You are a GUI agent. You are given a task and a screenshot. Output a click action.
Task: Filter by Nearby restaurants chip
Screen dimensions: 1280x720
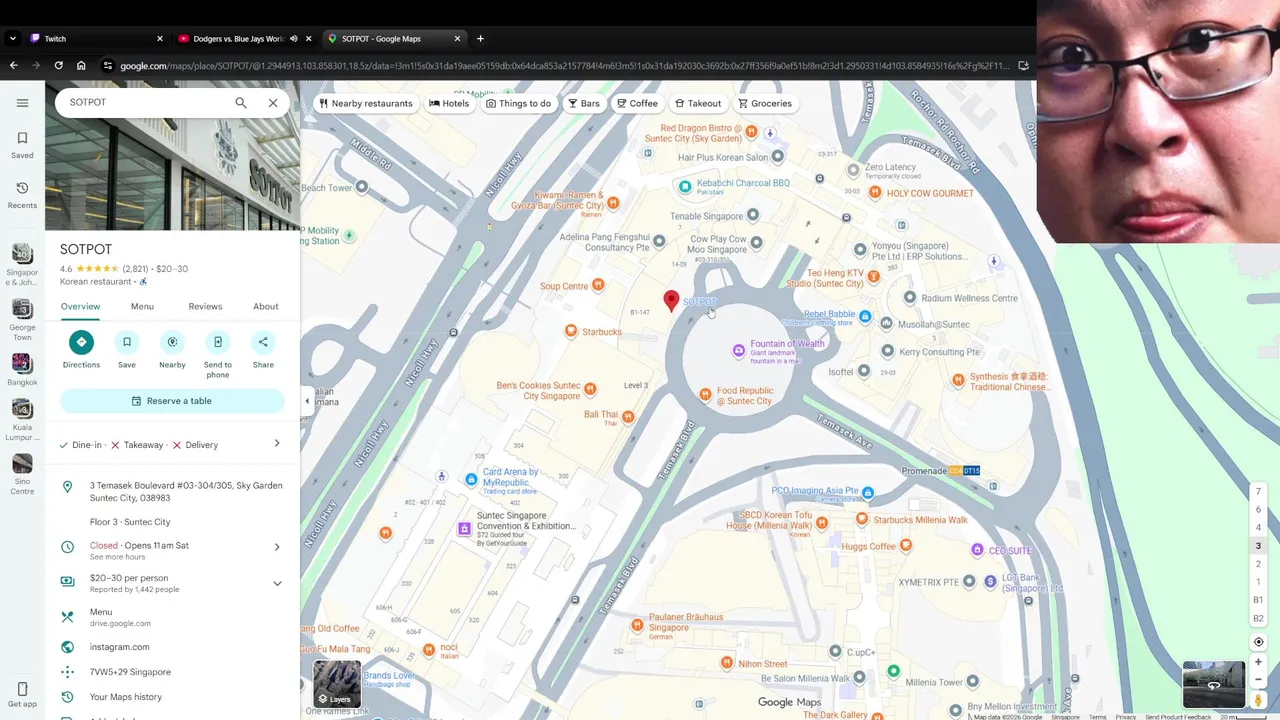(365, 103)
